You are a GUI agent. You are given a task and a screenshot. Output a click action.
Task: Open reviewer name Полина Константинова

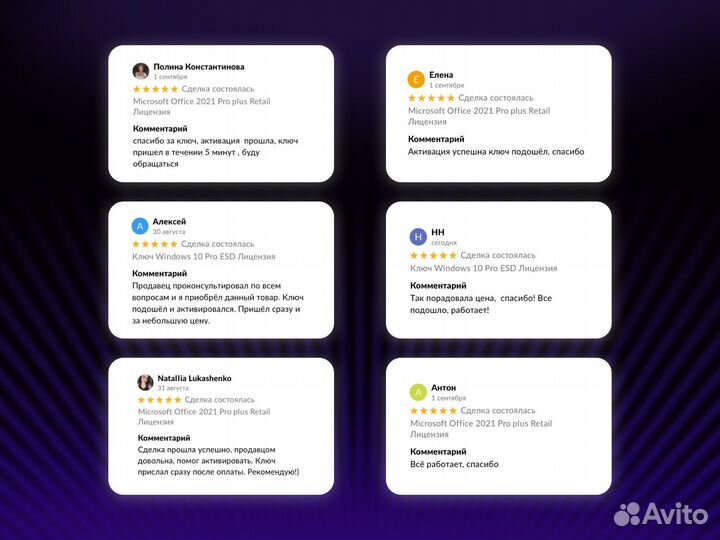point(199,67)
